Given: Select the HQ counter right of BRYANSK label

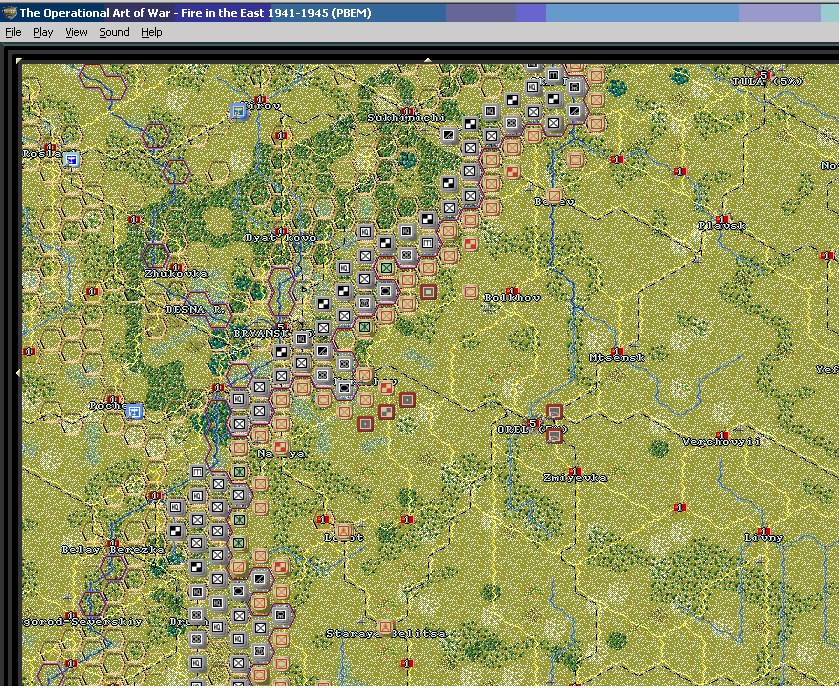Looking at the screenshot, I should coord(302,339).
